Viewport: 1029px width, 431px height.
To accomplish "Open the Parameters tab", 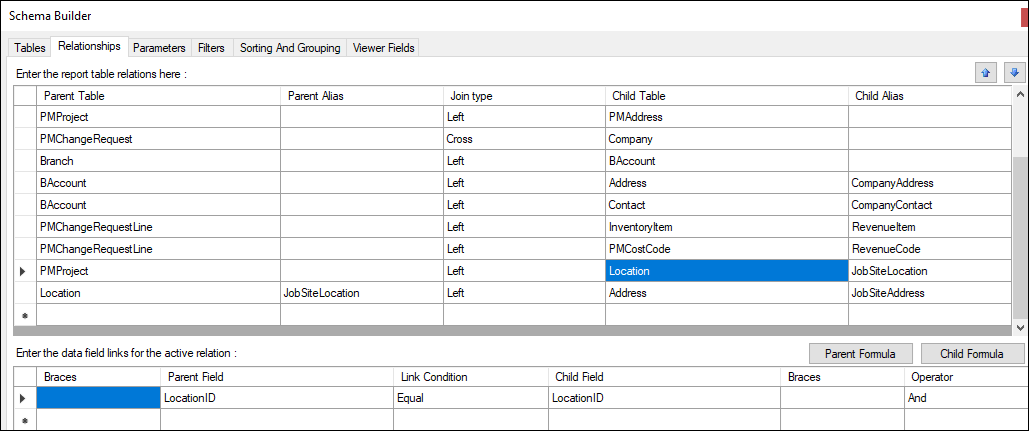I will [x=159, y=47].
